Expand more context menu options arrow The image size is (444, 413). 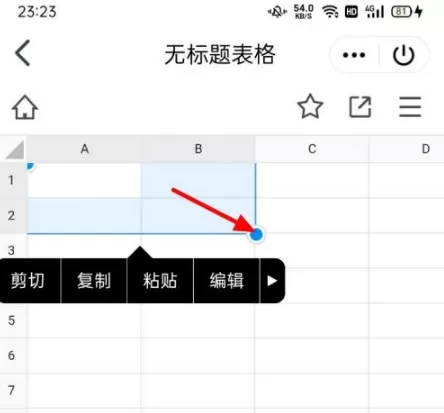[x=272, y=281]
